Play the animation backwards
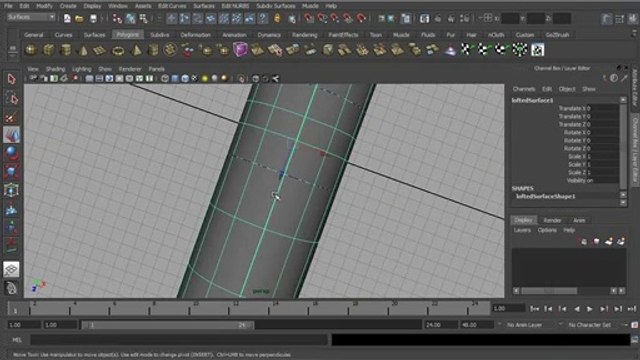The image size is (640, 360). 576,309
